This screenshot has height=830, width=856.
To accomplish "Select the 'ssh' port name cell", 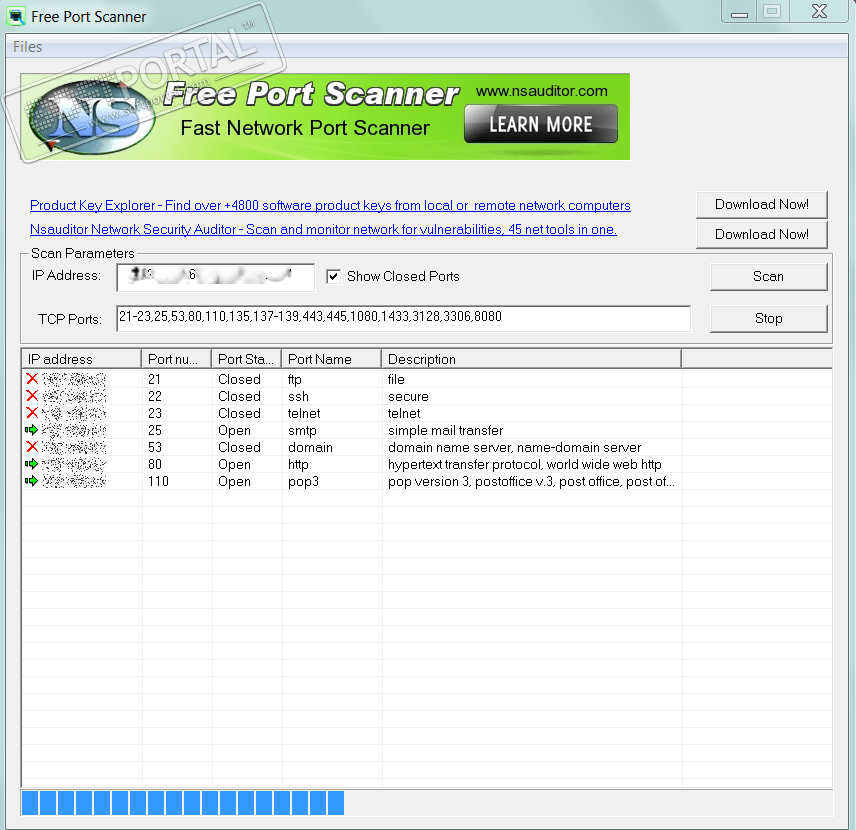I will click(x=298, y=396).
